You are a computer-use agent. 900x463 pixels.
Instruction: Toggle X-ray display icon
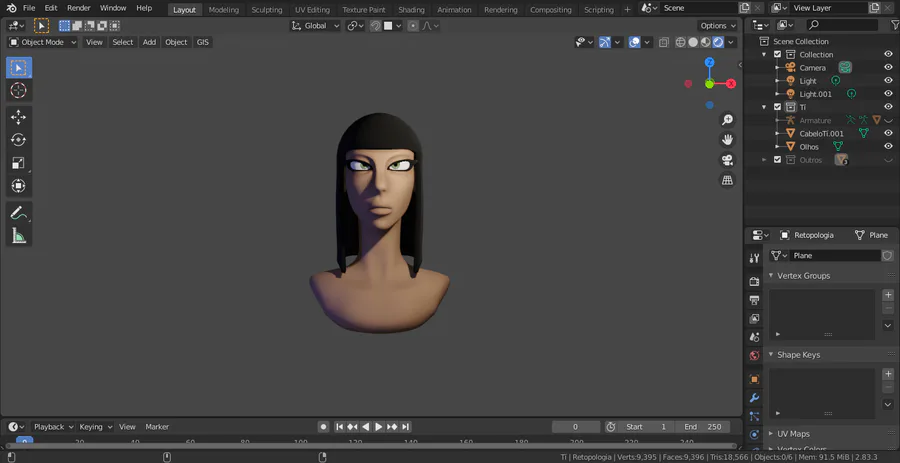[x=664, y=42]
